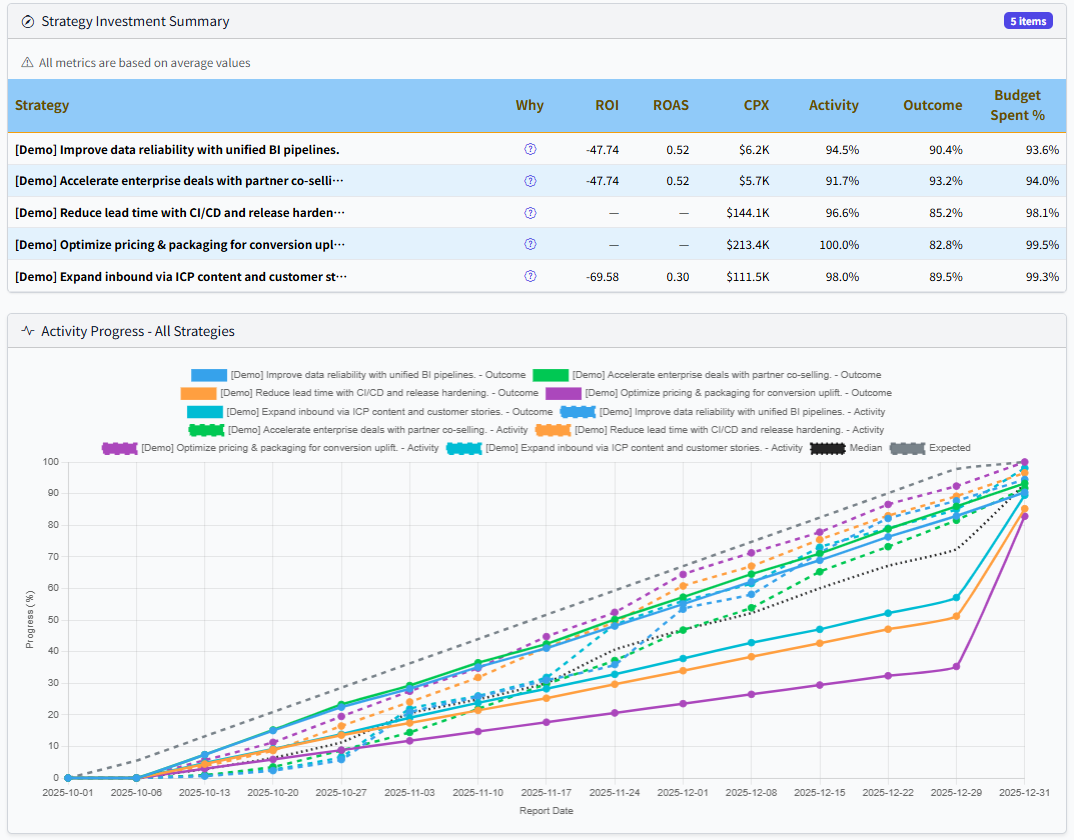
Task: Open the Why help icon for the data reliability strategy
Action: (x=530, y=149)
